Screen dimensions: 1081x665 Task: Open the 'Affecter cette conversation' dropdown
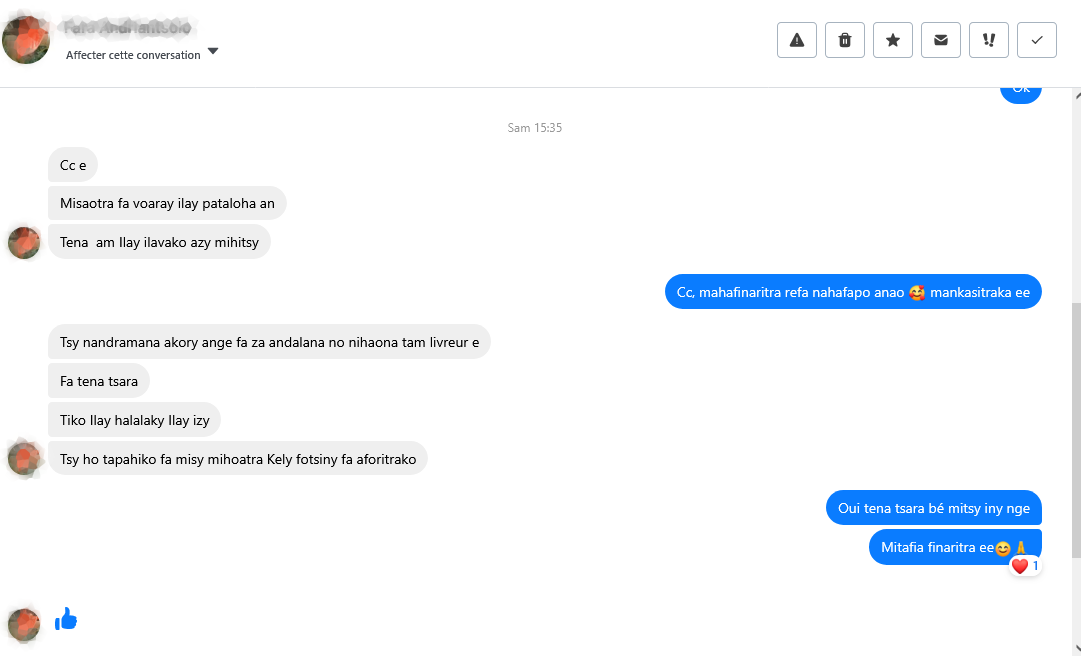133,55
